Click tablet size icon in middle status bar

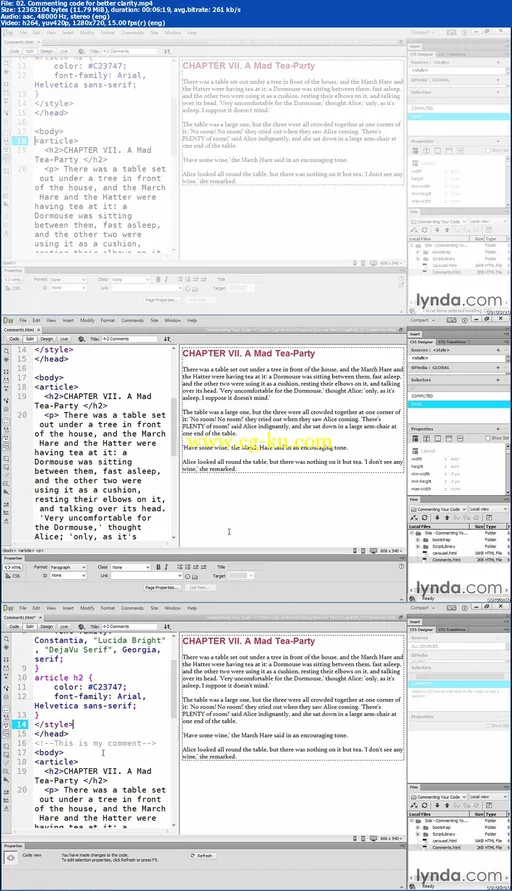[363, 551]
